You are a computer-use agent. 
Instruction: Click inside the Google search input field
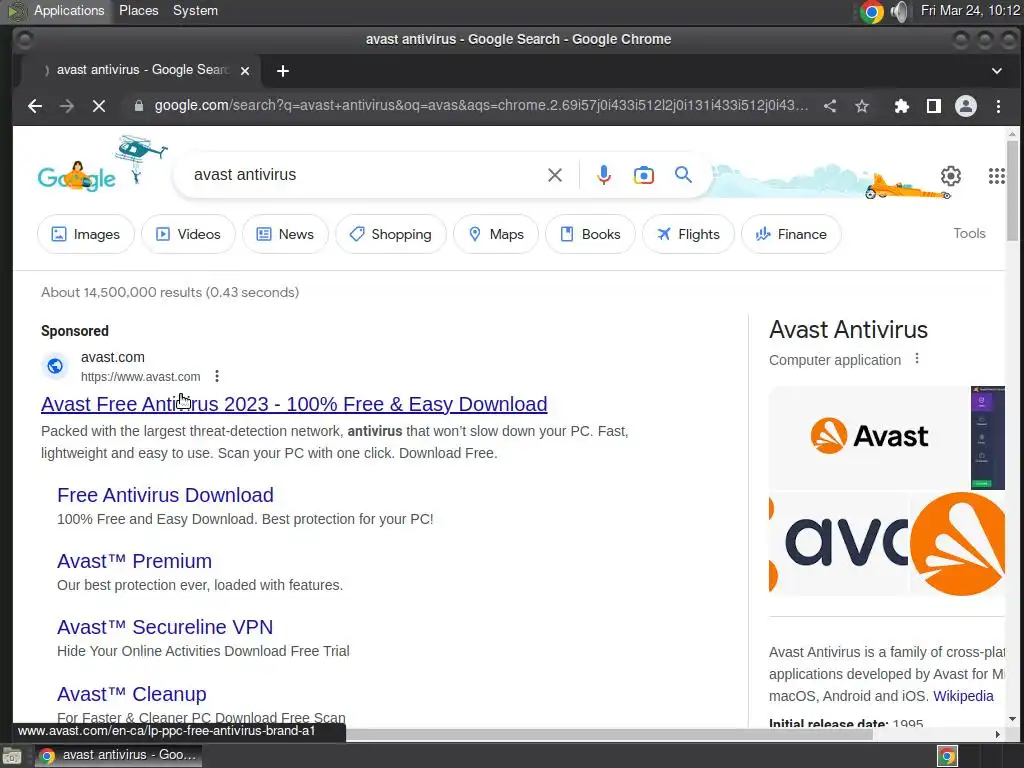point(366,175)
